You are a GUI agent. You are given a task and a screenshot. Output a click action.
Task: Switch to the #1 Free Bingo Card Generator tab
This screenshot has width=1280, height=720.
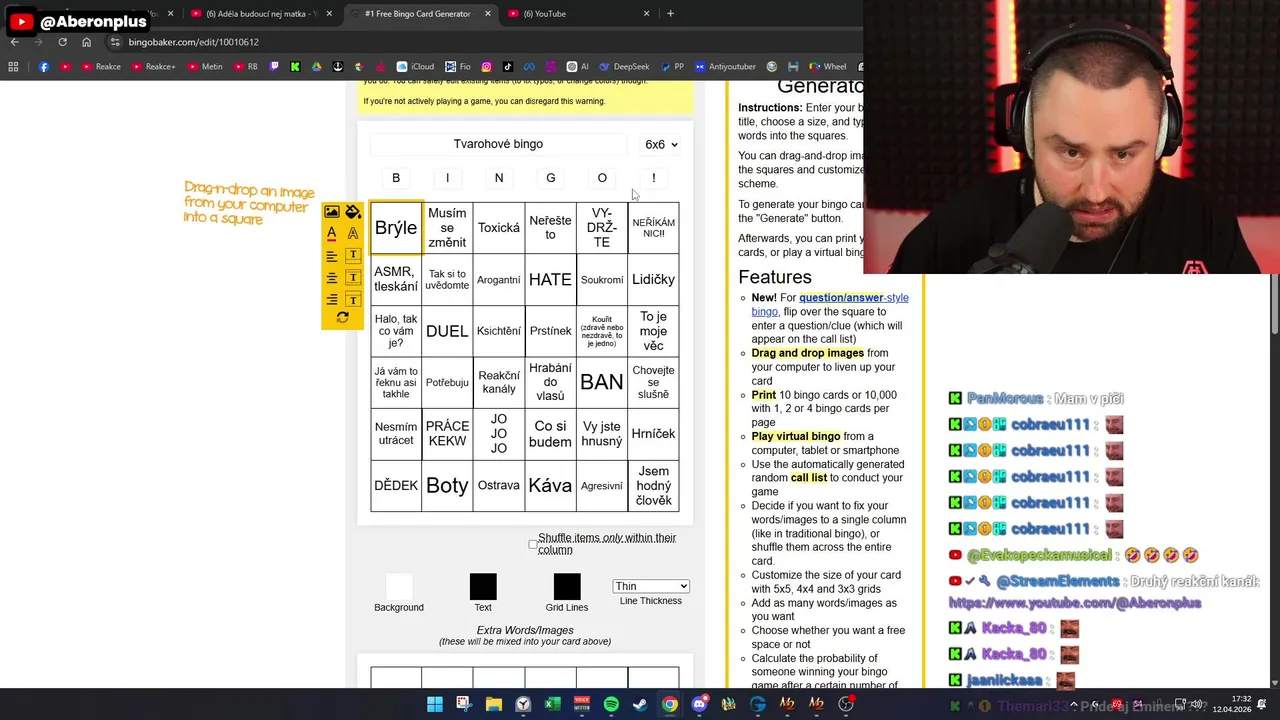pos(420,14)
